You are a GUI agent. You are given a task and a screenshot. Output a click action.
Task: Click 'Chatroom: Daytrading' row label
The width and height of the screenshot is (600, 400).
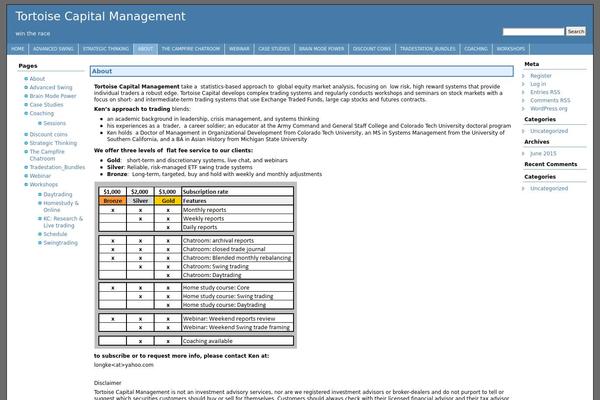coord(212,275)
